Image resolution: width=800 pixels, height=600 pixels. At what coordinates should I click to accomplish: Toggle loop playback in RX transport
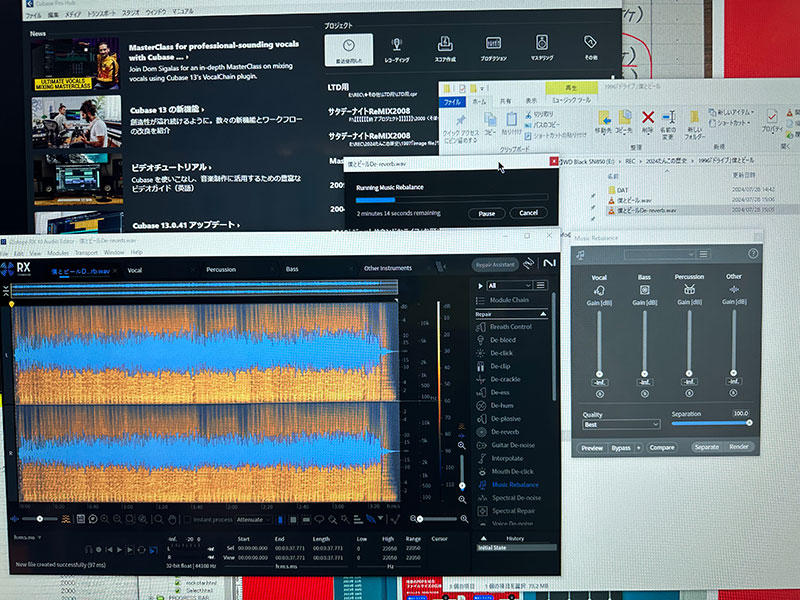pyautogui.click(x=141, y=549)
